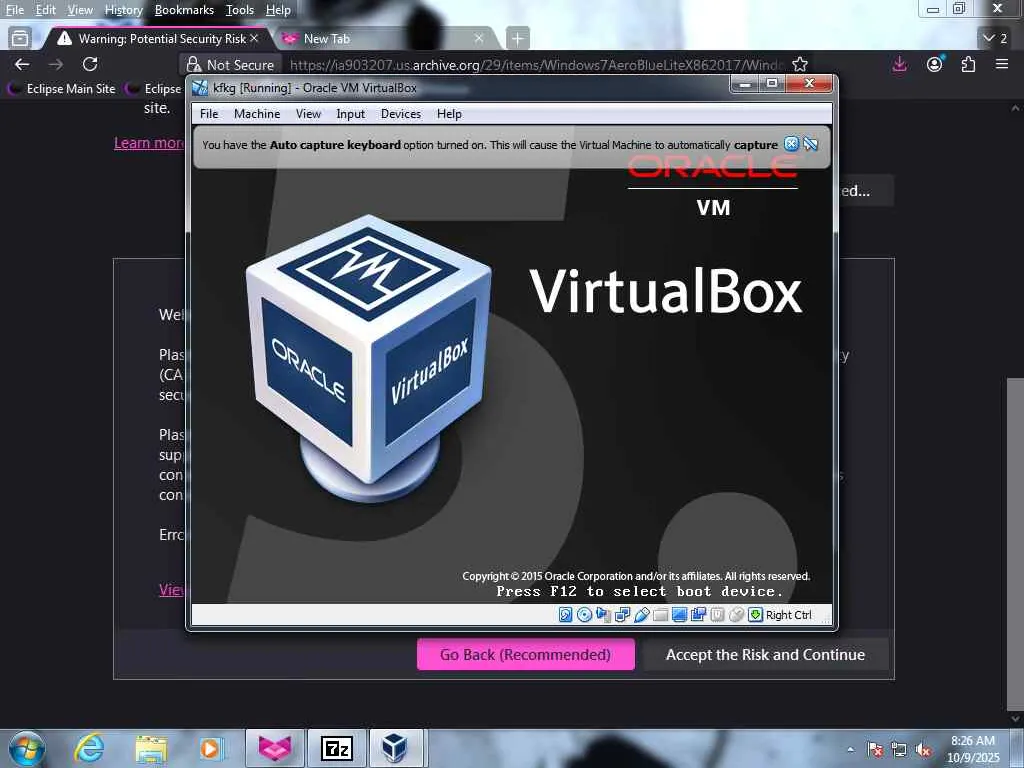Image resolution: width=1024 pixels, height=768 pixels.
Task: Open the browser extensions puzzle icon
Action: (x=968, y=64)
